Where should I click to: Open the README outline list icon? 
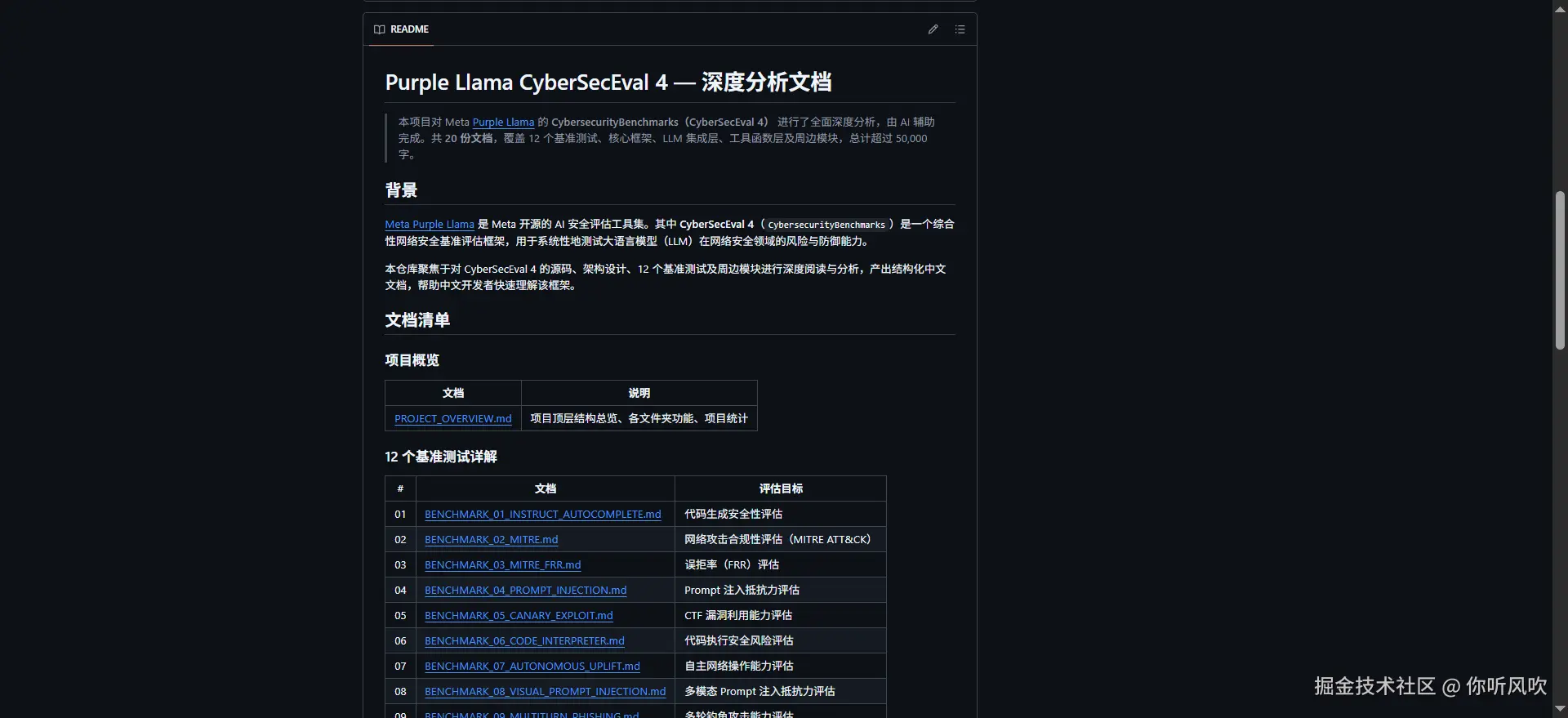[960, 29]
